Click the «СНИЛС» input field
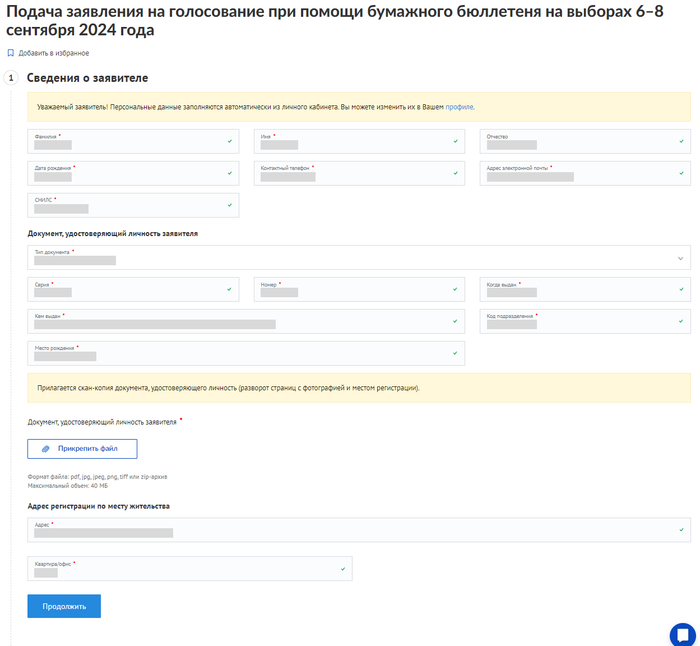The width and height of the screenshot is (700, 646). click(132, 205)
